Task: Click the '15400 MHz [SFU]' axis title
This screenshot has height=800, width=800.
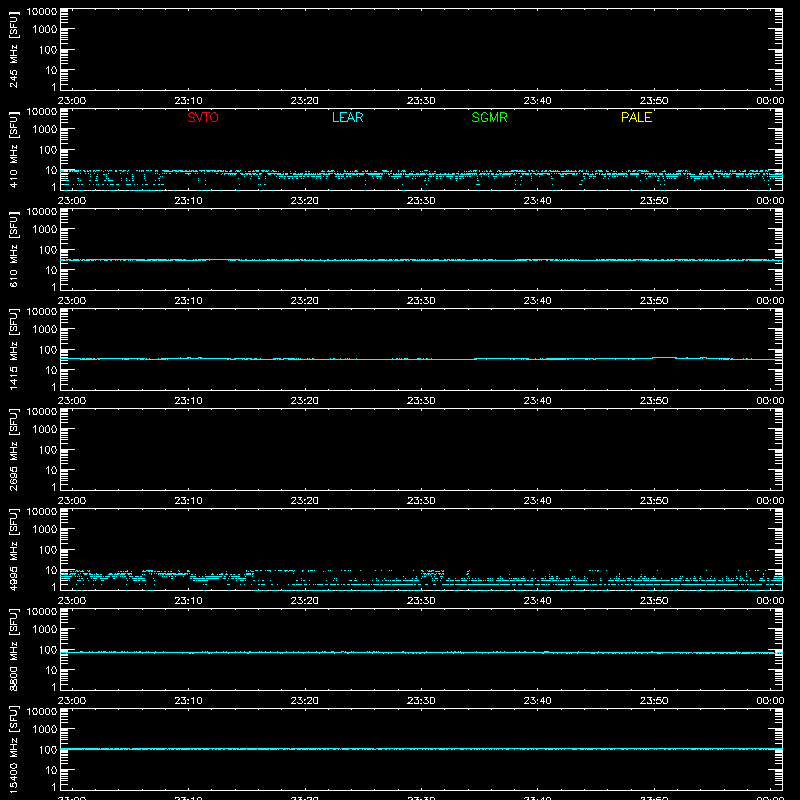Action: tap(13, 749)
